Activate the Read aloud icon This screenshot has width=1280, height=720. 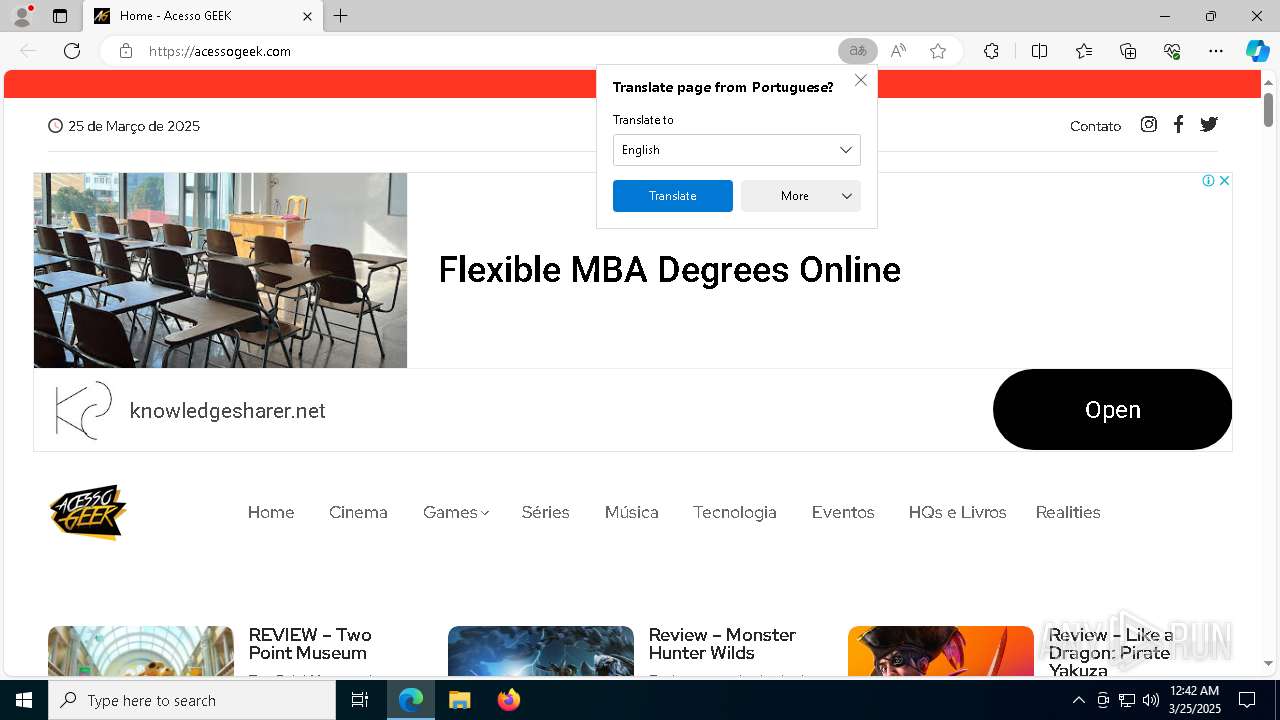pyautogui.click(x=898, y=51)
